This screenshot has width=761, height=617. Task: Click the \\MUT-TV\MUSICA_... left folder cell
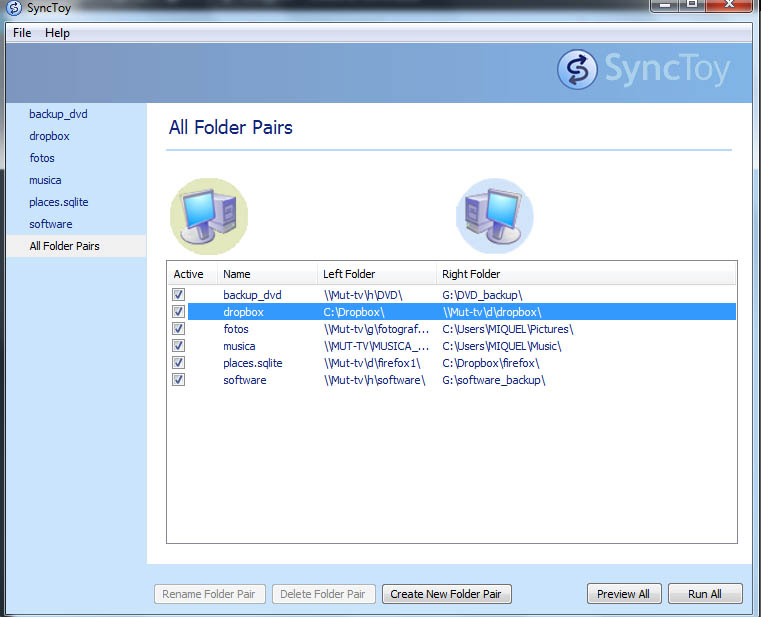tap(377, 346)
